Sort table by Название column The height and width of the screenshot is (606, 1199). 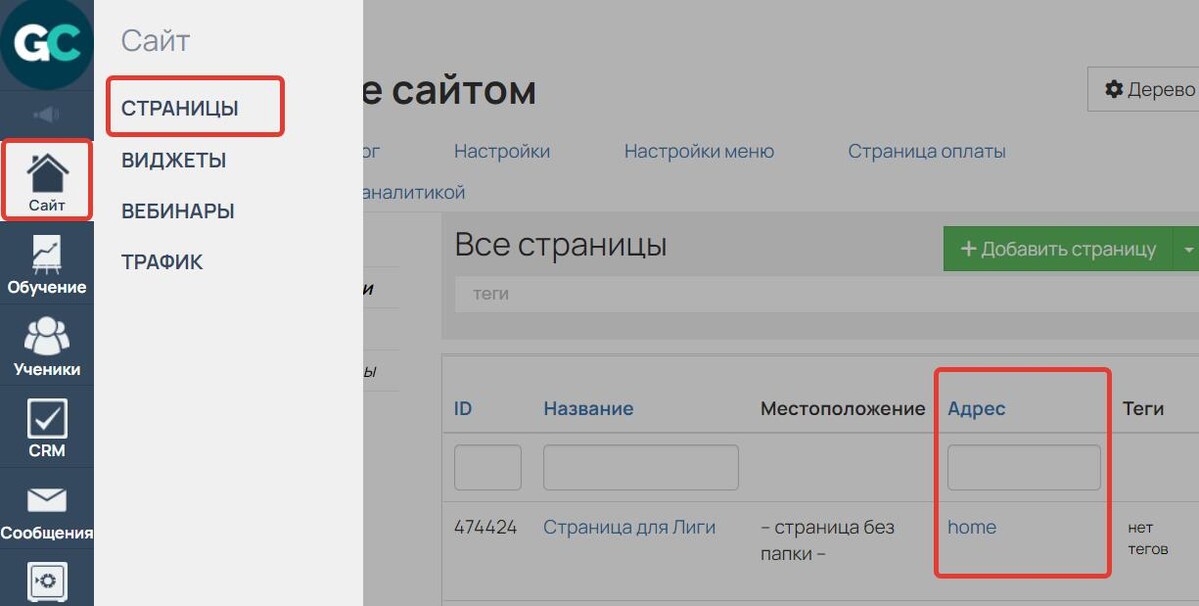click(x=588, y=409)
